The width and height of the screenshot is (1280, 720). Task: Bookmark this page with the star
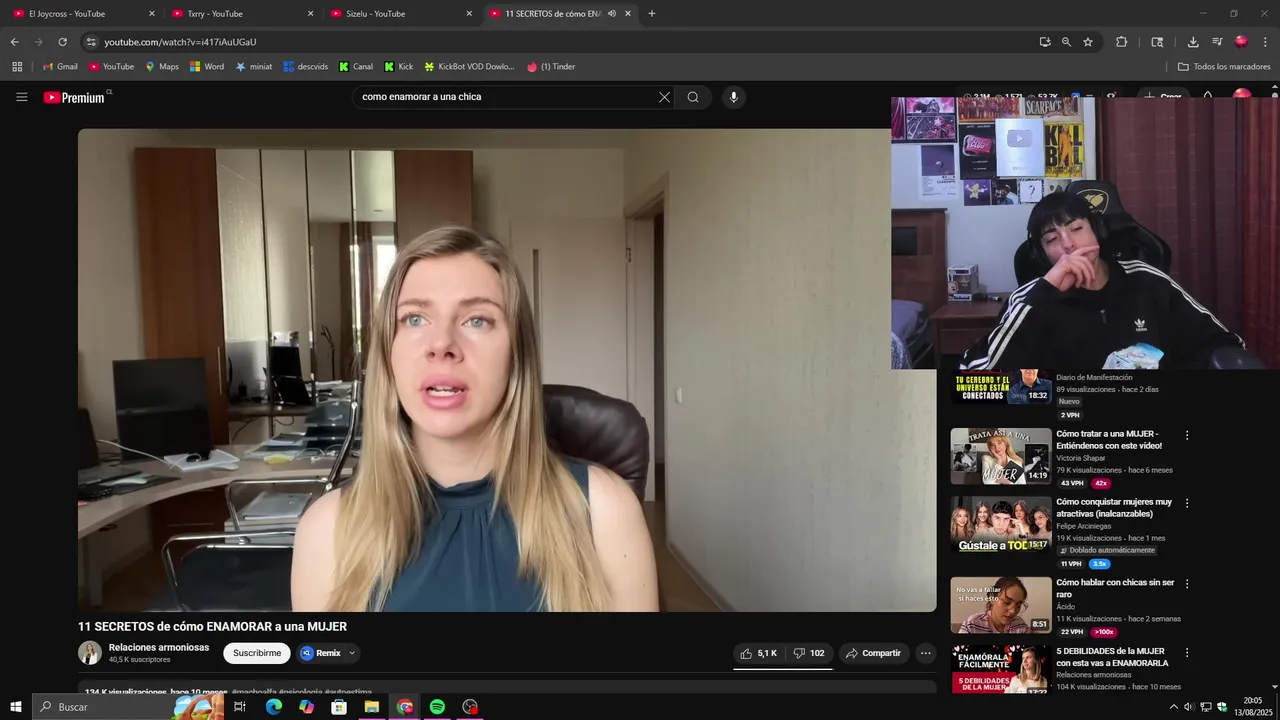coord(1088,42)
